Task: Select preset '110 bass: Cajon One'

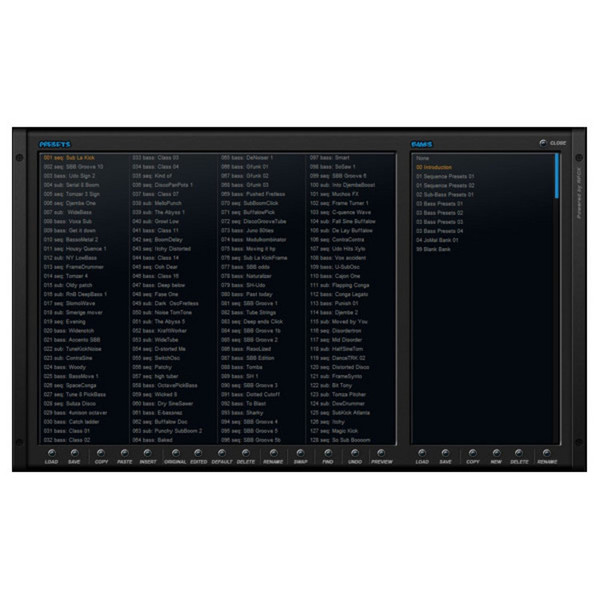Action: coord(335,276)
